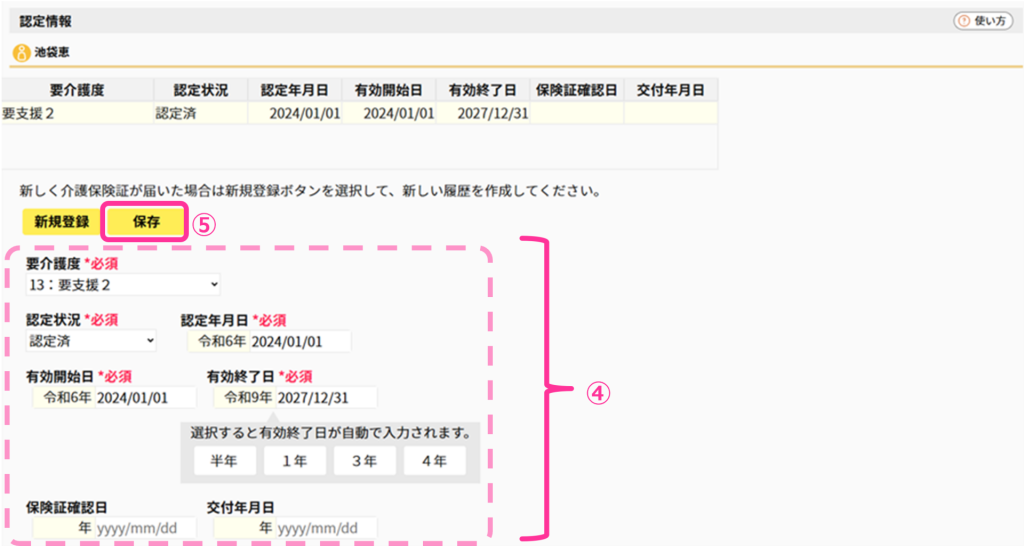Open the 要介護度 dropdown showing 13：要支援２

click(x=123, y=285)
